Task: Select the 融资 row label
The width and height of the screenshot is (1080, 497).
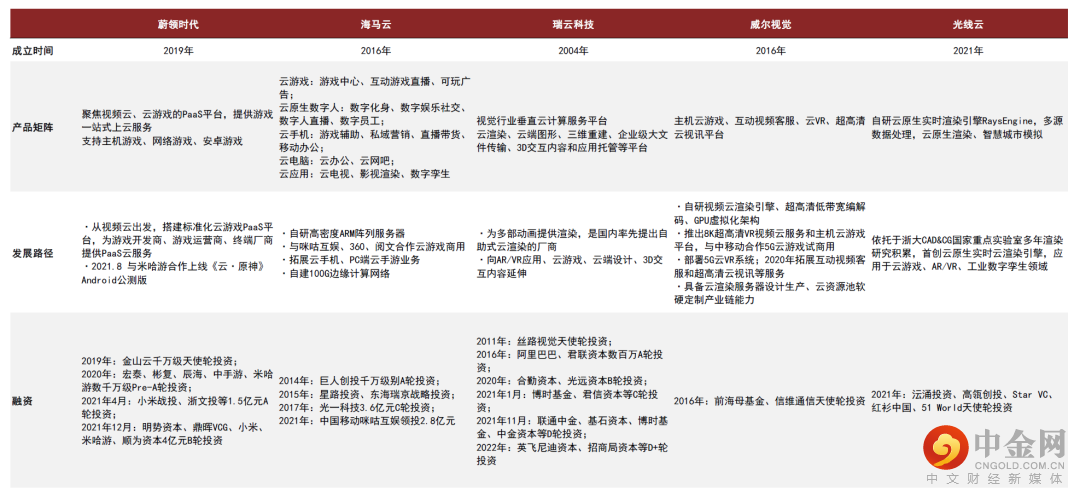Action: click(x=22, y=401)
